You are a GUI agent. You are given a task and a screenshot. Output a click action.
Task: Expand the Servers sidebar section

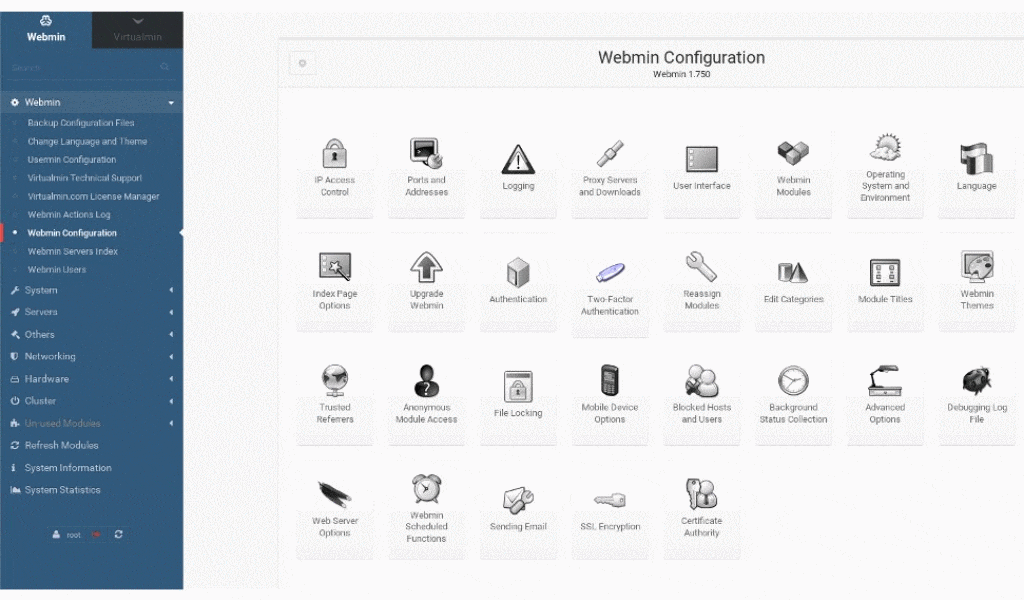(91, 312)
